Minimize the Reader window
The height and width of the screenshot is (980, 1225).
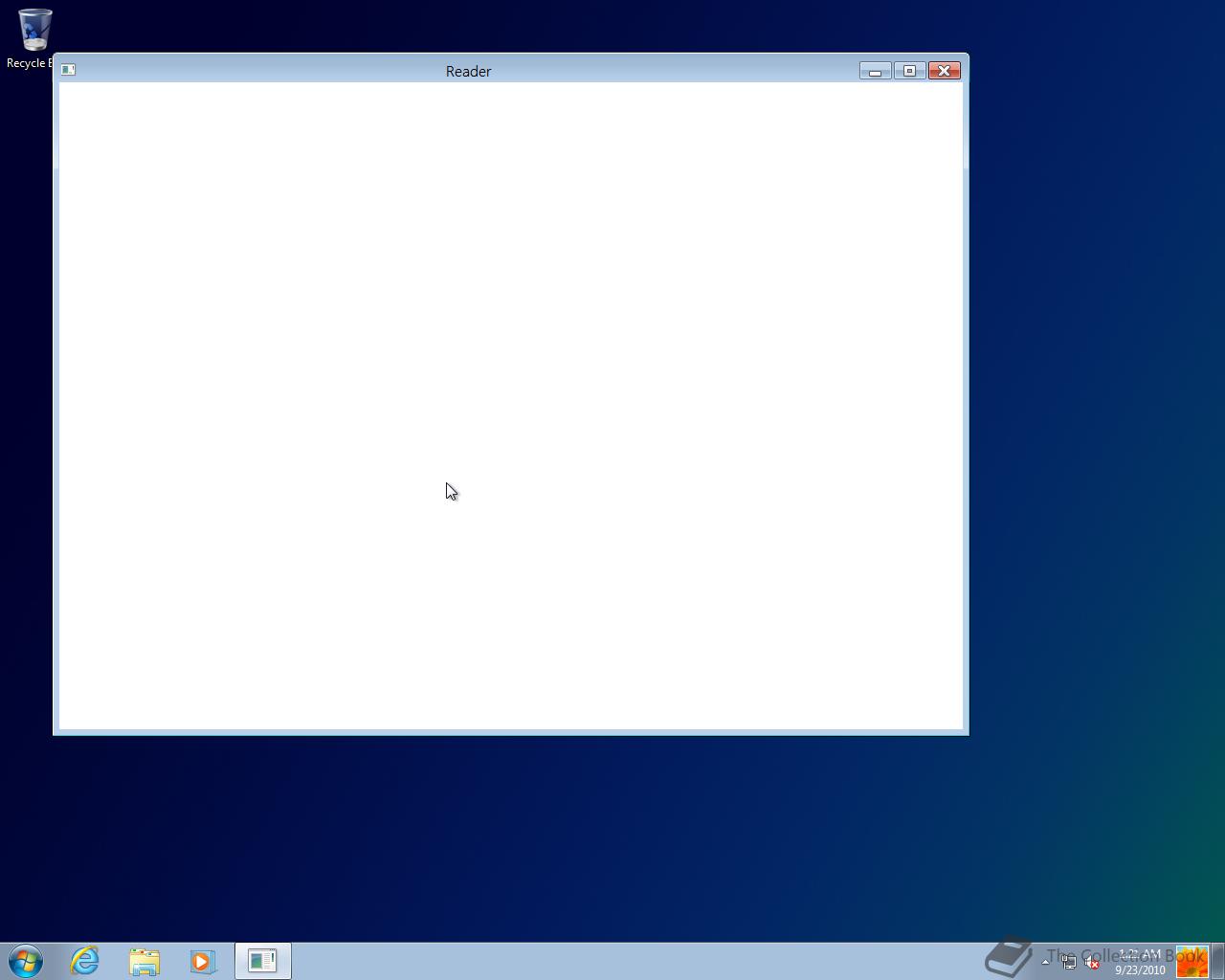[875, 71]
